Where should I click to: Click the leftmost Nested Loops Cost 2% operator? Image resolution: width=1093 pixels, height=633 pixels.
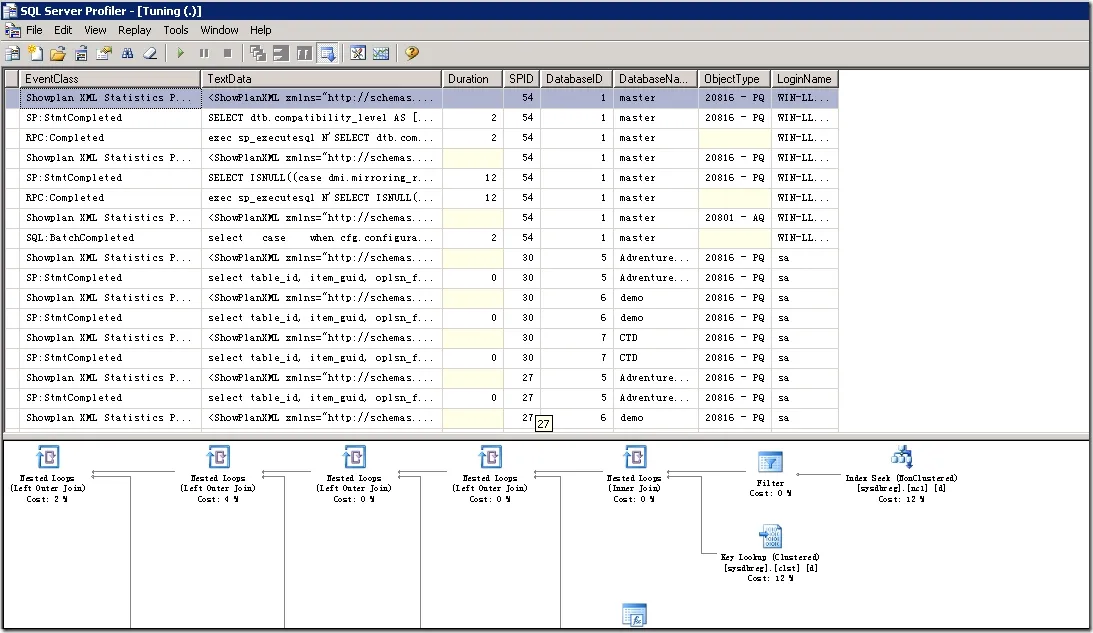(47, 473)
